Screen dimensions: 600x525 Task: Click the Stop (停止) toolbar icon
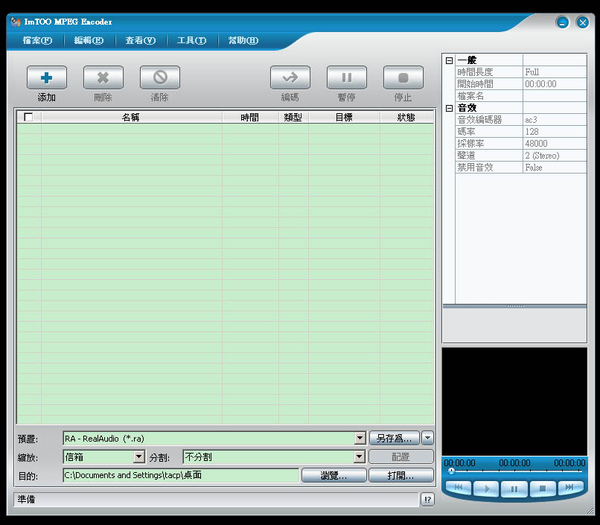(403, 77)
